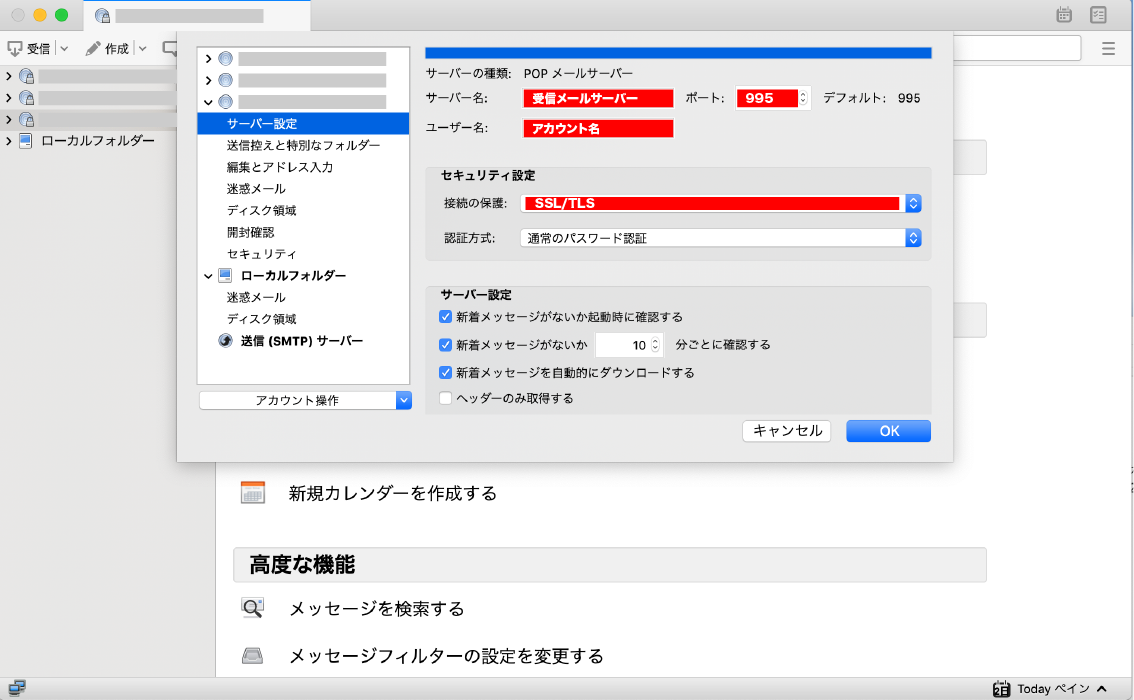Viewport: 1134px width, 700px height.
Task: Click the message filter settings icon
Action: coord(252,656)
